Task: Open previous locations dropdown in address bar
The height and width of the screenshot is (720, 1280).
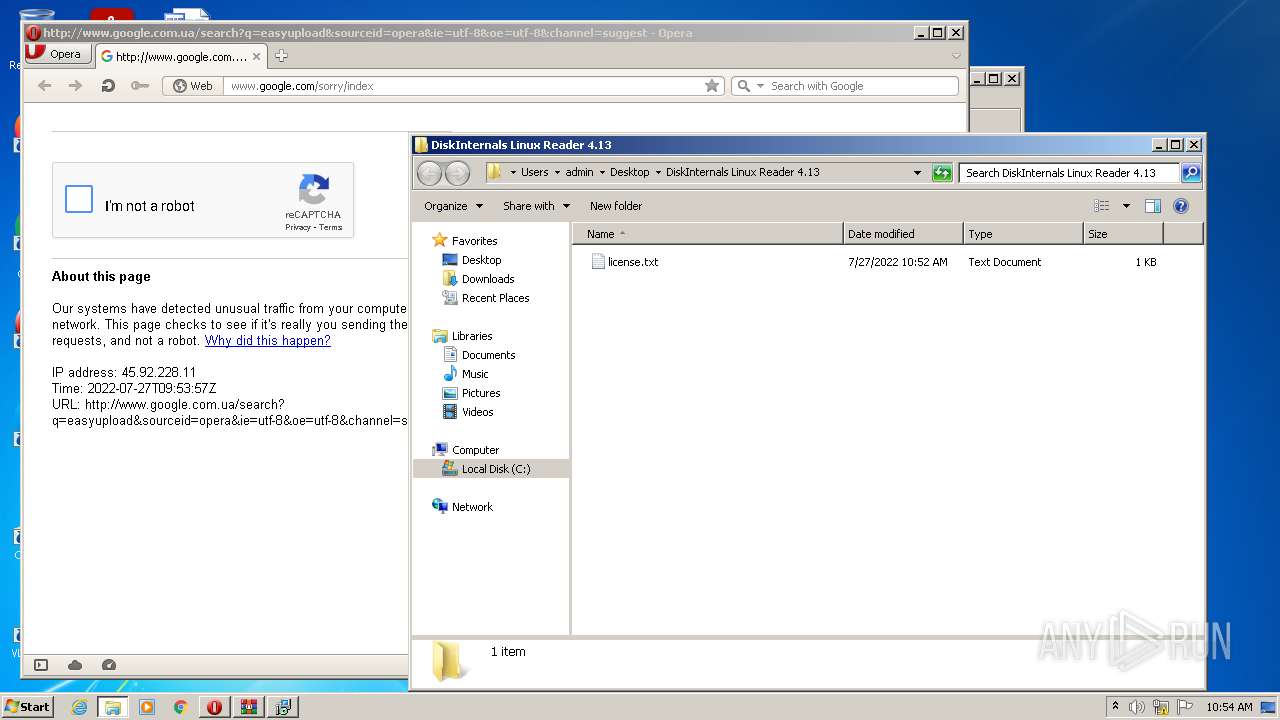Action: coord(917,172)
